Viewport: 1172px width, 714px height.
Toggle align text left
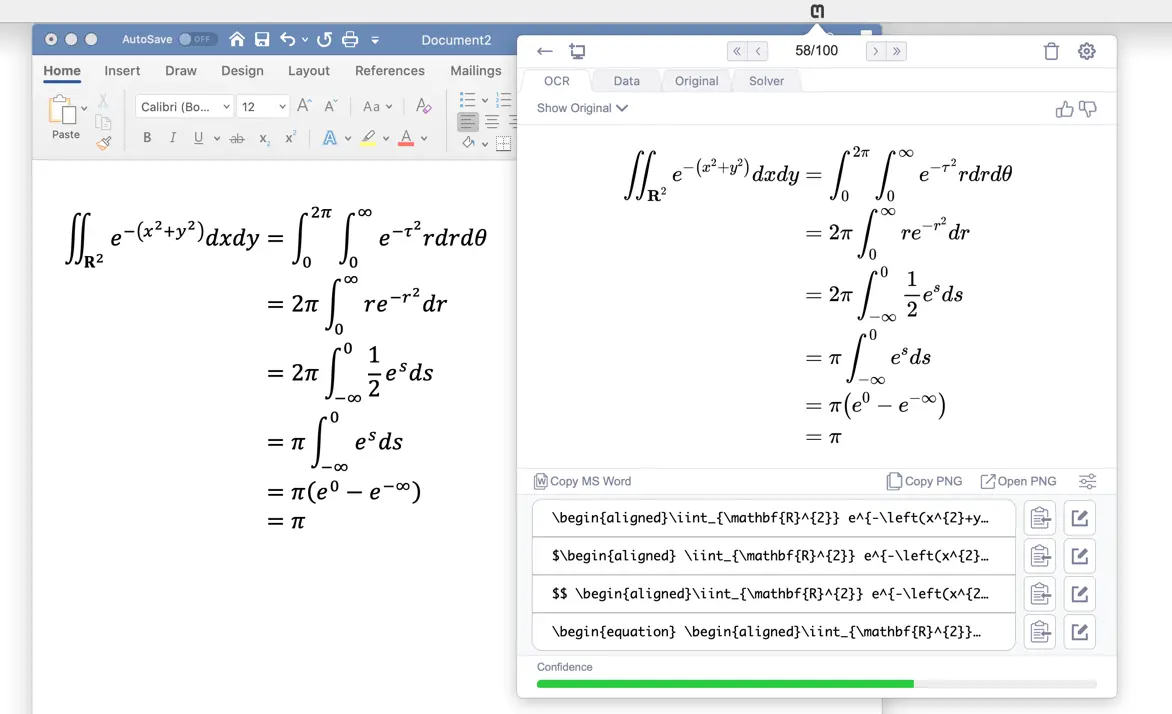(468, 121)
